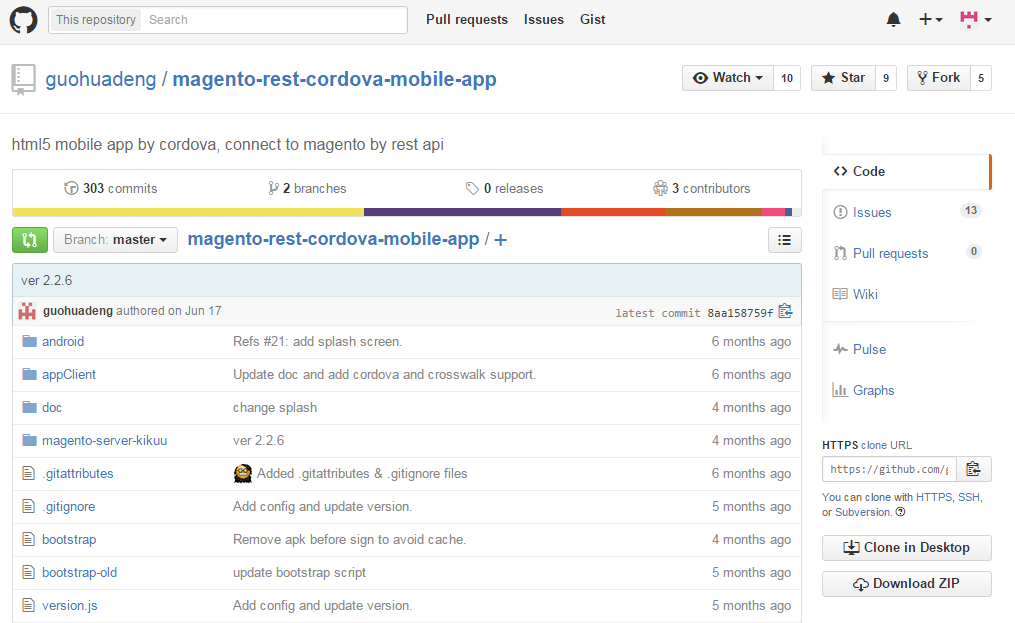Viewport: 1015px width, 623px height.
Task: Switch clone protocol to SSH
Action: 968,497
